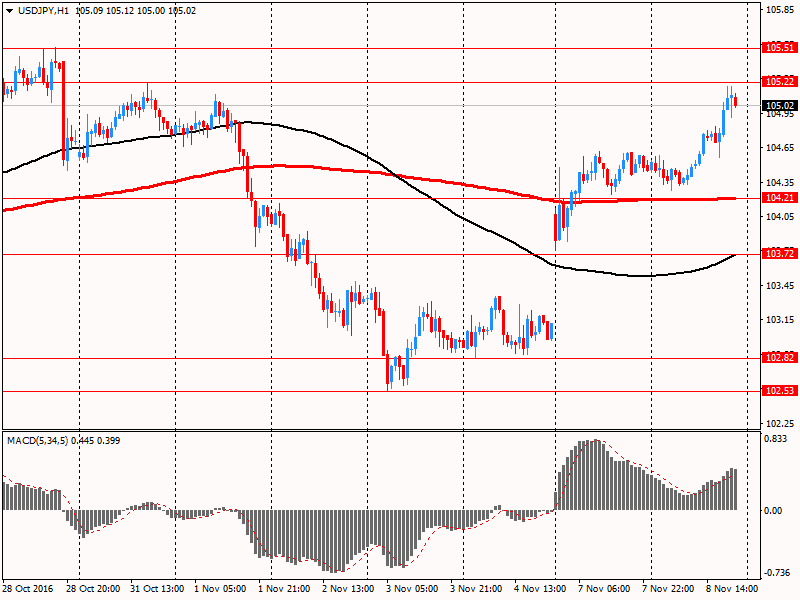800x600 pixels.
Task: Select the 102.82 support level label
Action: (x=779, y=357)
